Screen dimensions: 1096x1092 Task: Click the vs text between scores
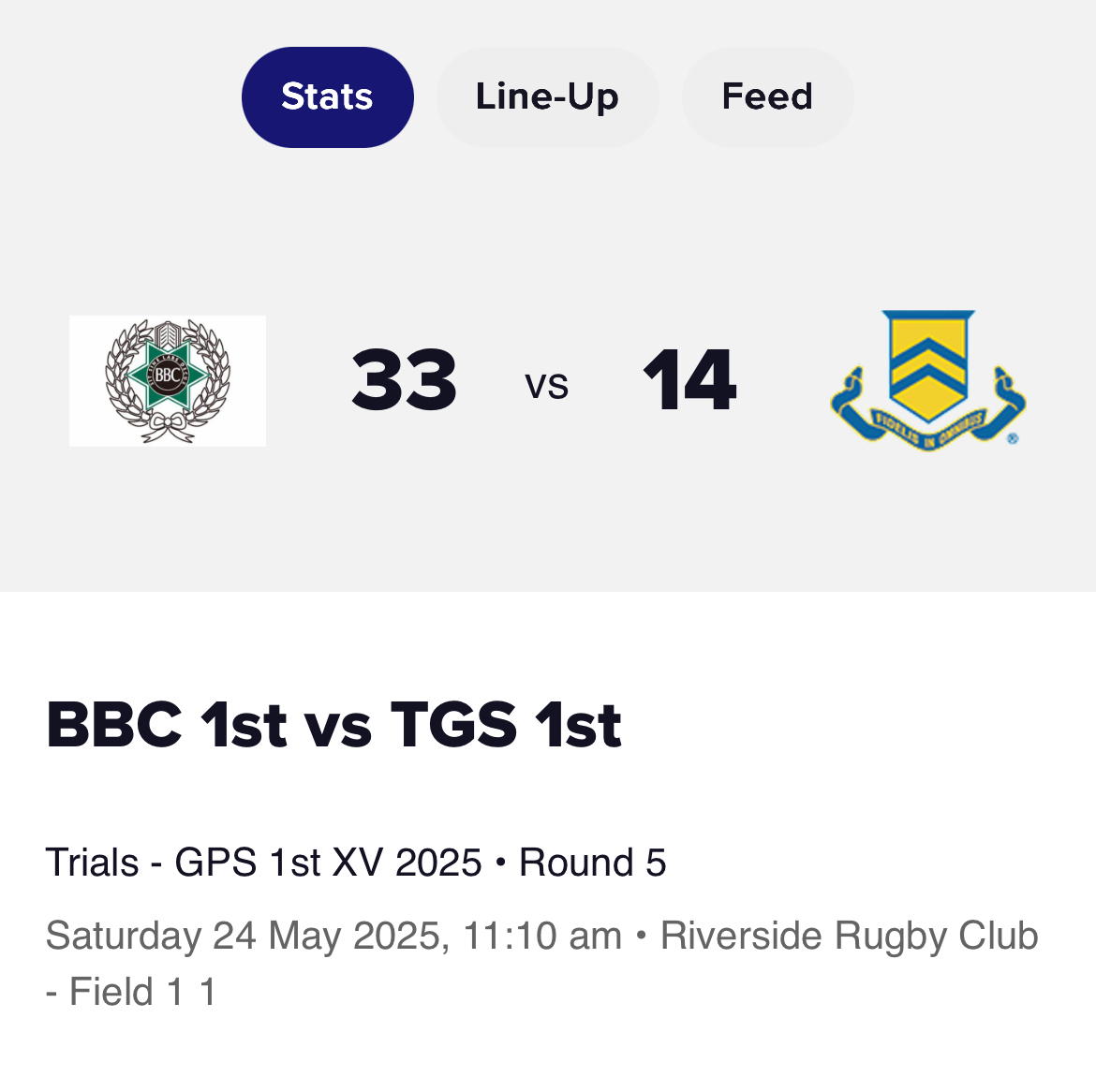pyautogui.click(x=547, y=386)
